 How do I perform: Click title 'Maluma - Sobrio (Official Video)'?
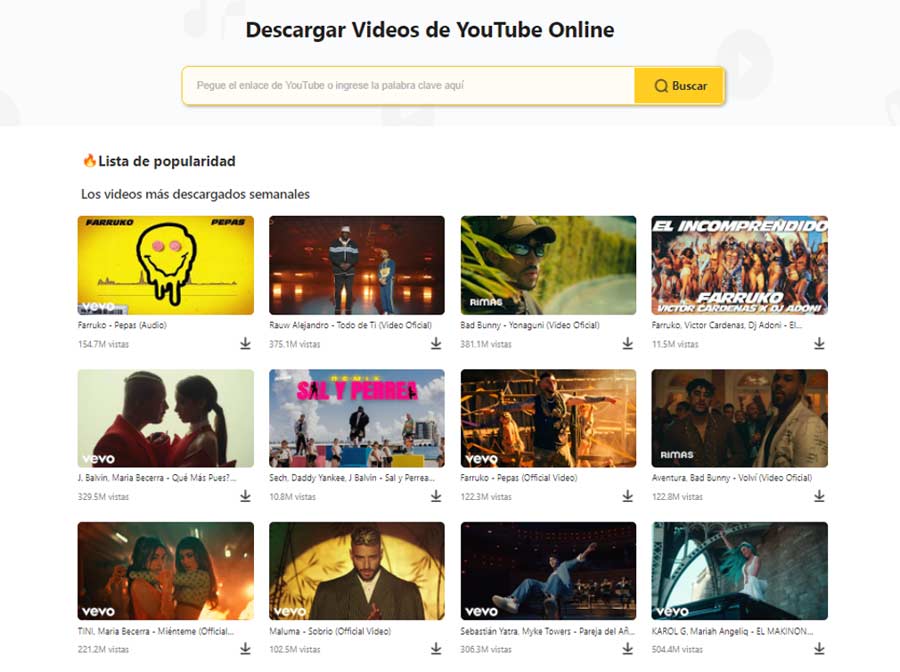tap(330, 631)
